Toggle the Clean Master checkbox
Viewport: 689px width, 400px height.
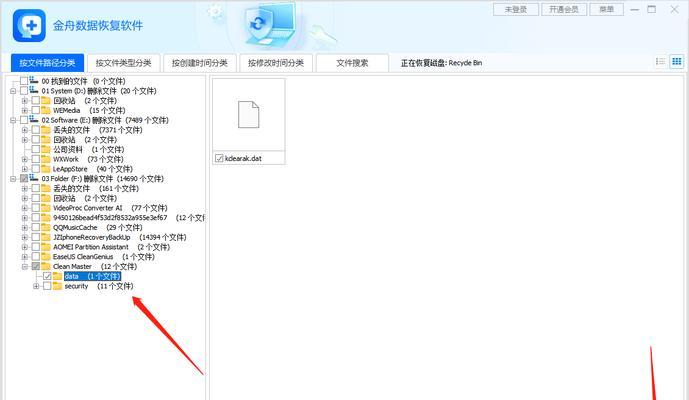[36, 266]
